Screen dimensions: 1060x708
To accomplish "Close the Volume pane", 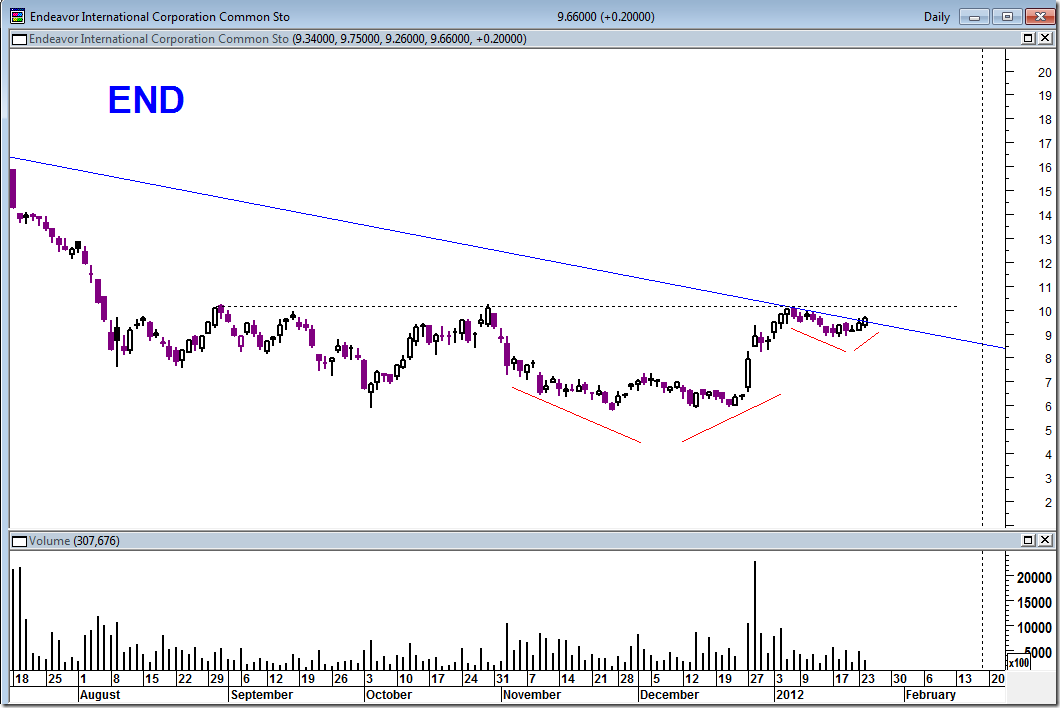I will point(1045,540).
